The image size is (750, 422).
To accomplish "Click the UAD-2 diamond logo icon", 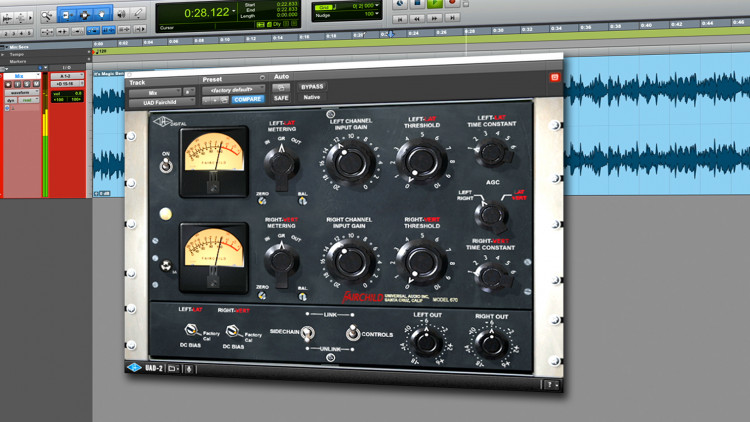I will point(134,367).
